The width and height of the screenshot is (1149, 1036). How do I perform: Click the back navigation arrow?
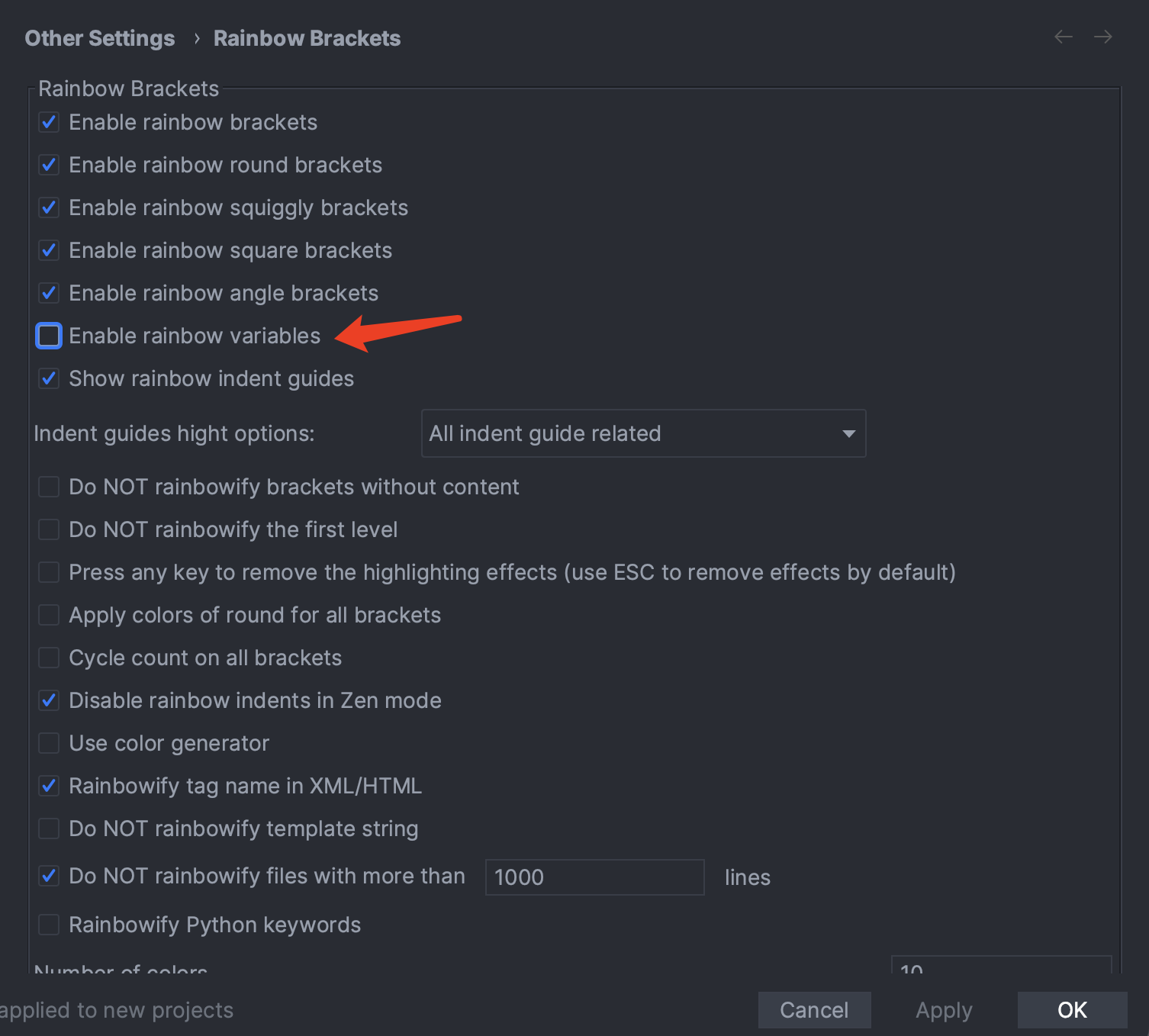(1063, 37)
